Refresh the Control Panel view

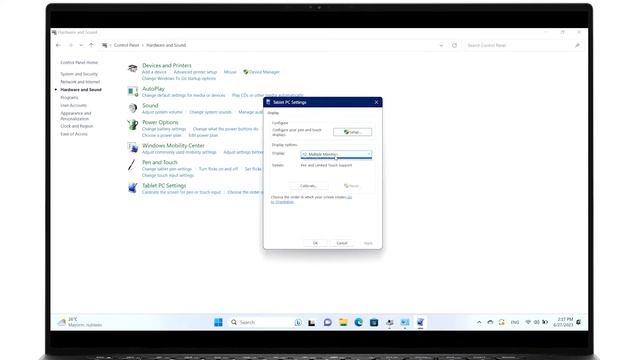[454, 45]
